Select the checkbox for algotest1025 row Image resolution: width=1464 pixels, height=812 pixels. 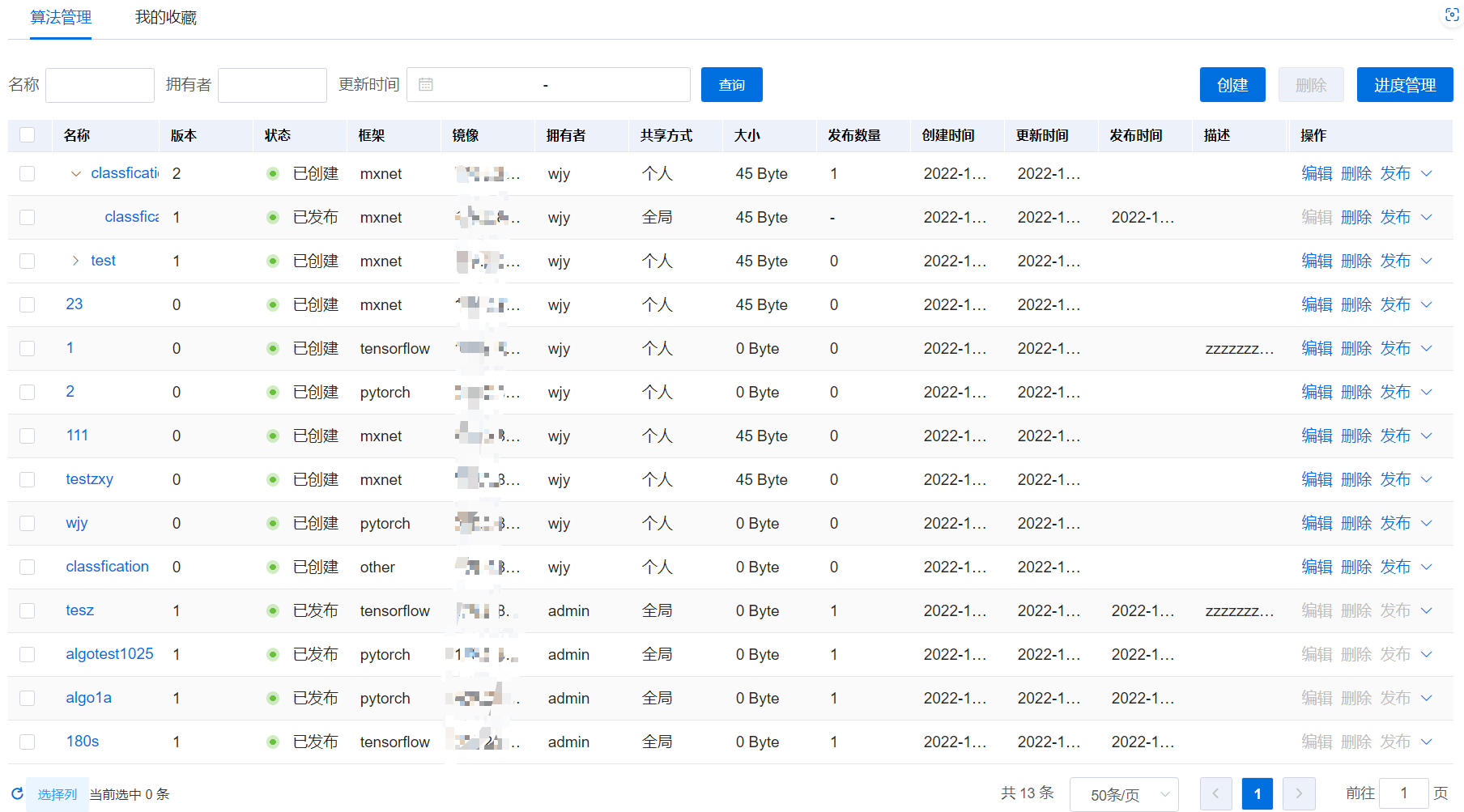(28, 655)
